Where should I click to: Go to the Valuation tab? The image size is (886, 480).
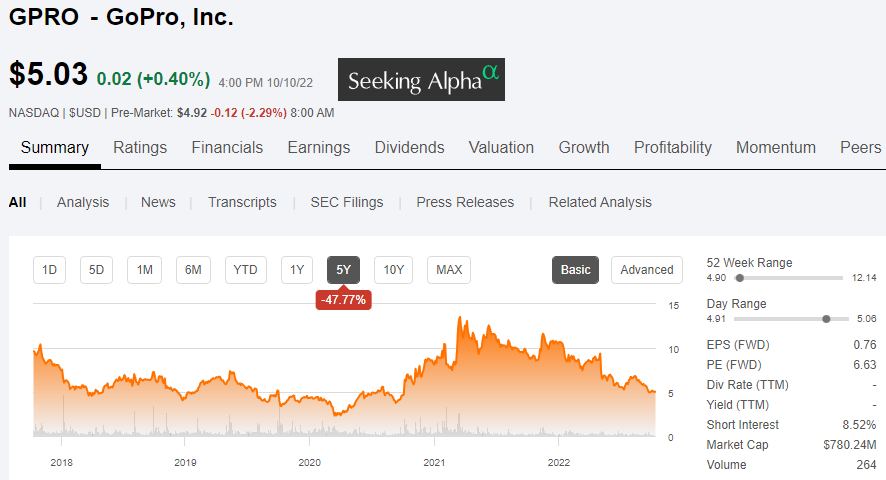[501, 147]
